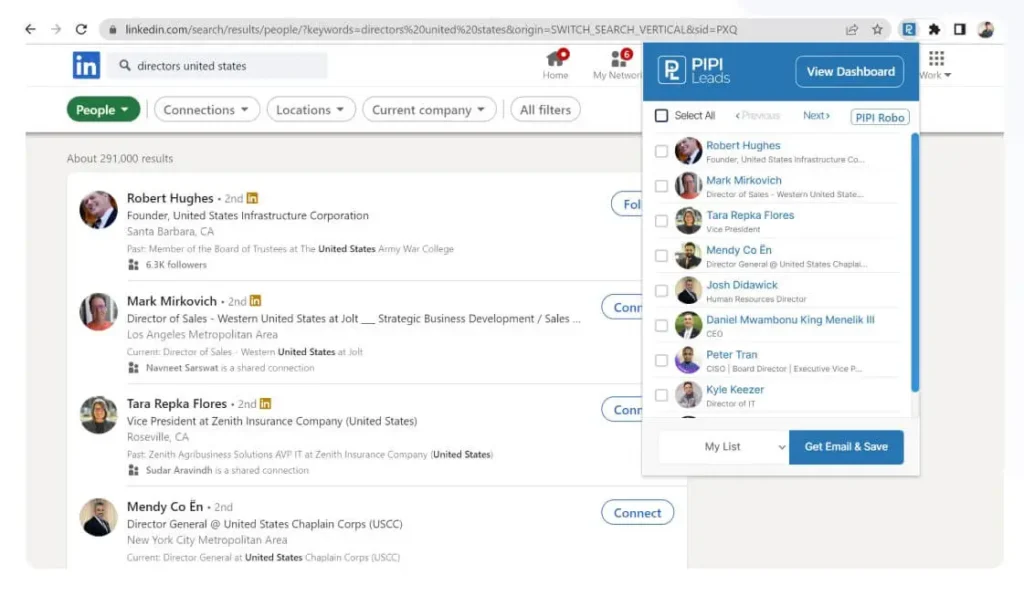The width and height of the screenshot is (1024, 596).
Task: Open Peter Tran link in PIPI panel
Action: click(731, 354)
